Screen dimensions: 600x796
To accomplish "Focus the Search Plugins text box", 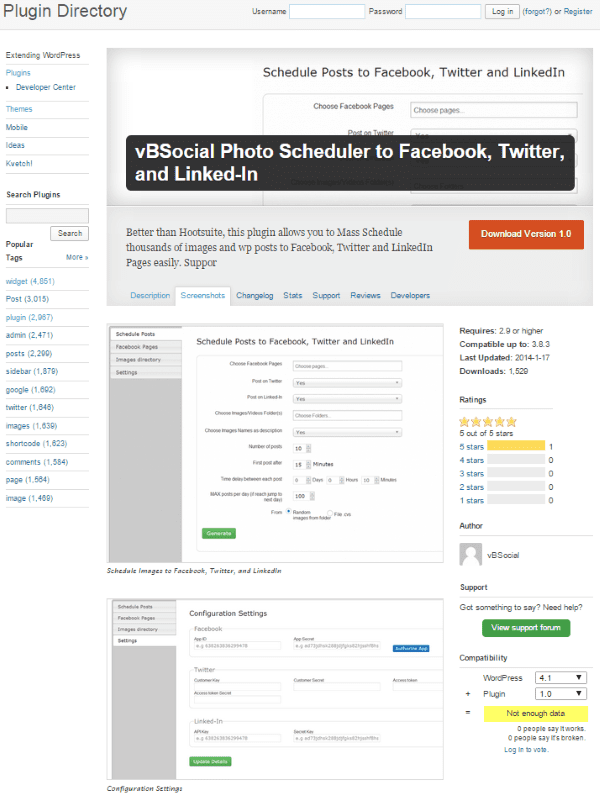I will 47,215.
